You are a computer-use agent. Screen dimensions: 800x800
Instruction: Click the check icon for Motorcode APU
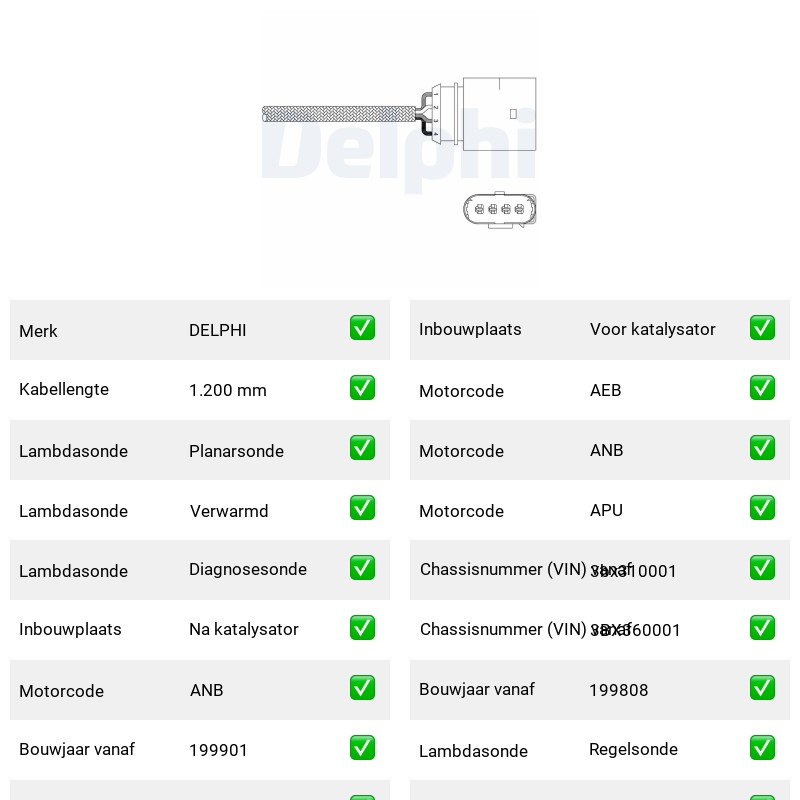point(762,508)
